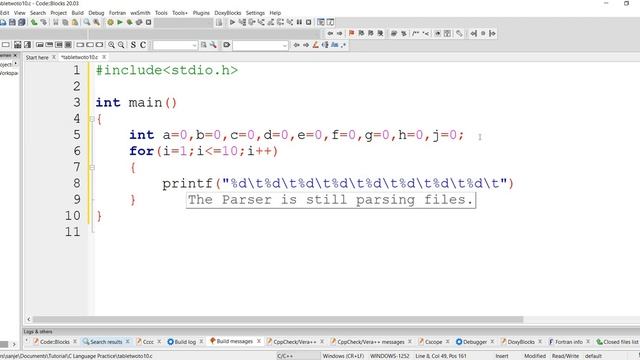Open the Fortran menu
Screen dimensions: 640x360
pos(118,13)
